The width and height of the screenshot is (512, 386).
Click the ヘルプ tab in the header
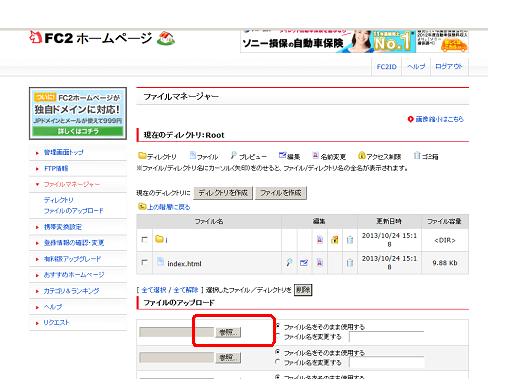tap(416, 67)
